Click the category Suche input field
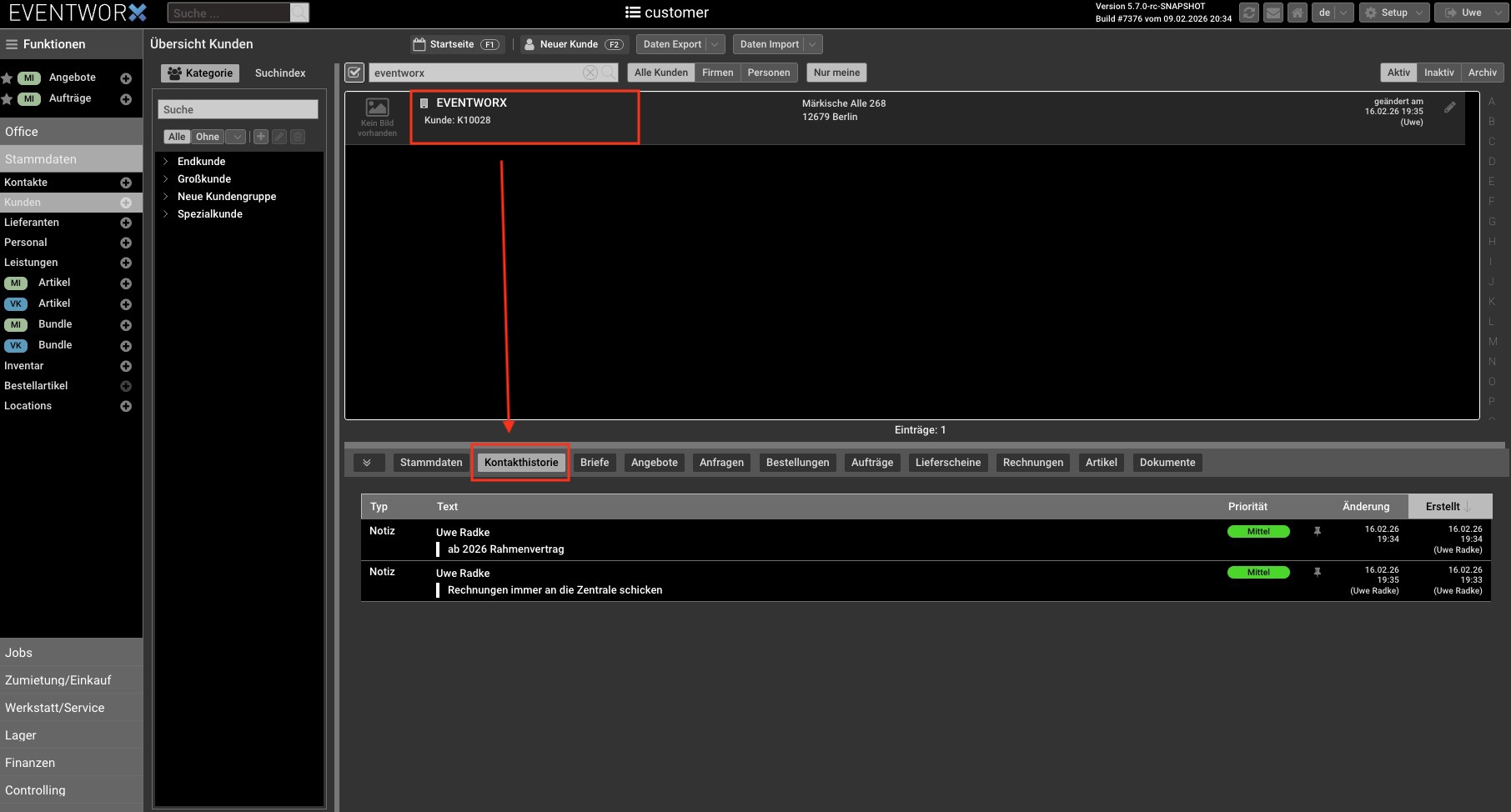The image size is (1511, 812). (x=238, y=109)
